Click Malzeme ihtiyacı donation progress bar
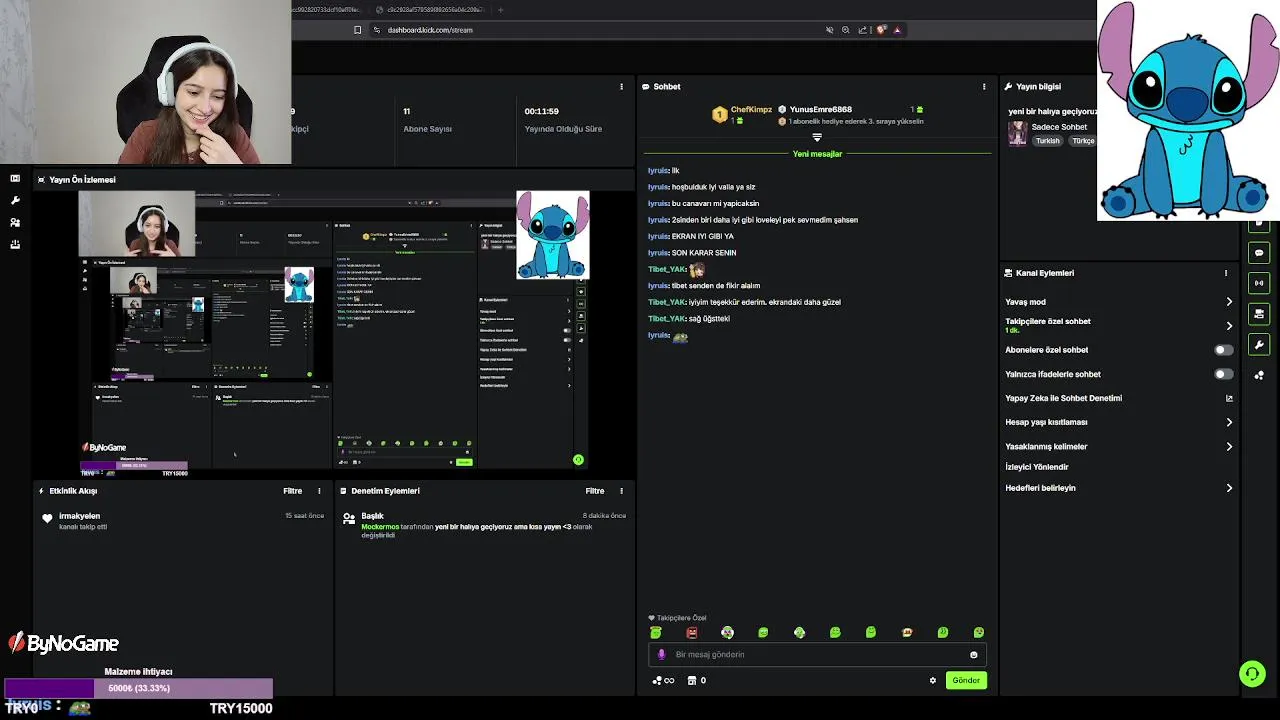This screenshot has height=720, width=1280. [x=138, y=688]
